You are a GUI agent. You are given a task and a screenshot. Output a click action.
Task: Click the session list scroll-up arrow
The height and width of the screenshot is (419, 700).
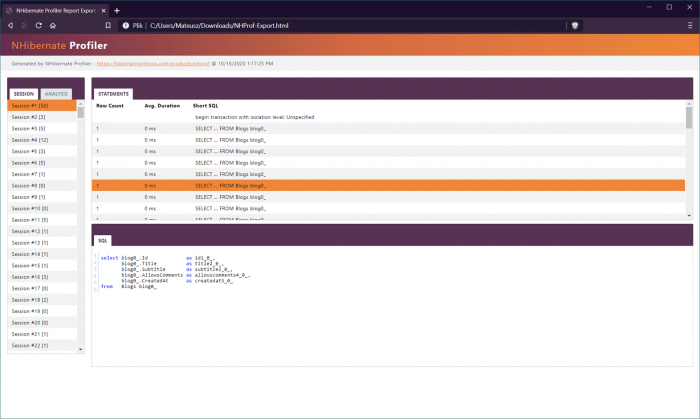[x=81, y=104]
